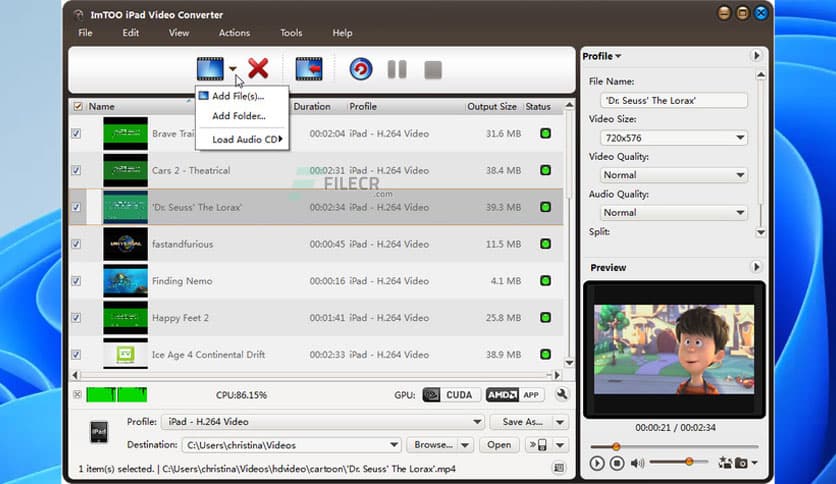This screenshot has height=484, width=836.
Task: Click the Profile panel expand arrow button
Action: coord(756,55)
